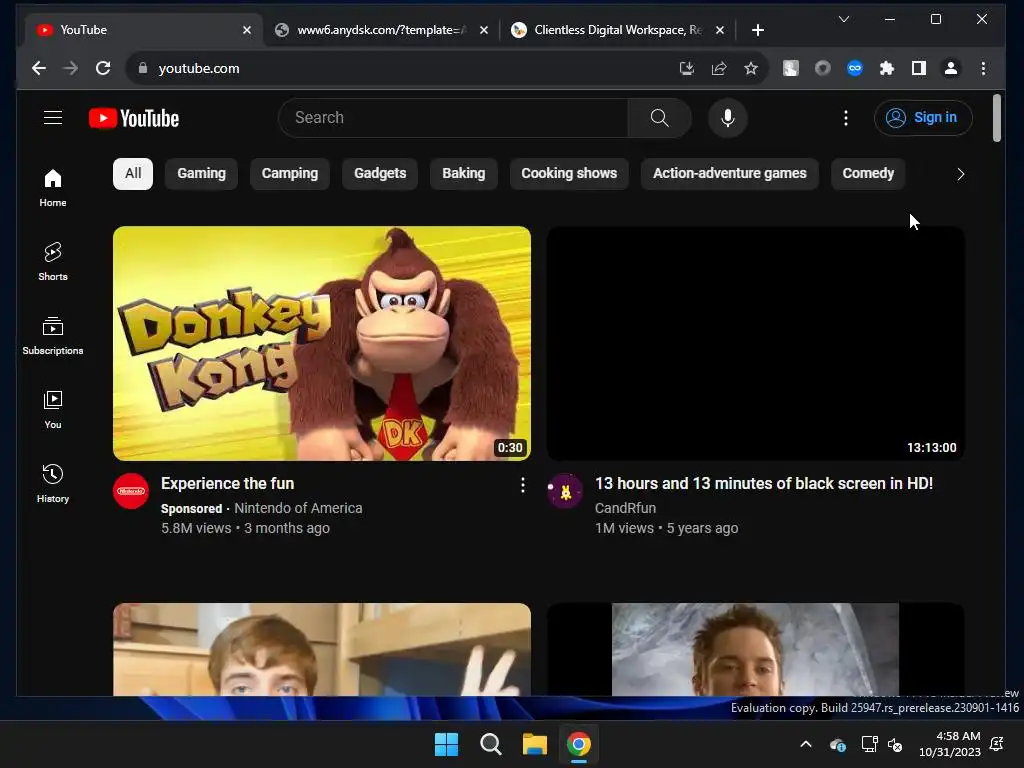Open the Donkey Kong video thumbnail
This screenshot has width=1024, height=768.
coord(322,344)
